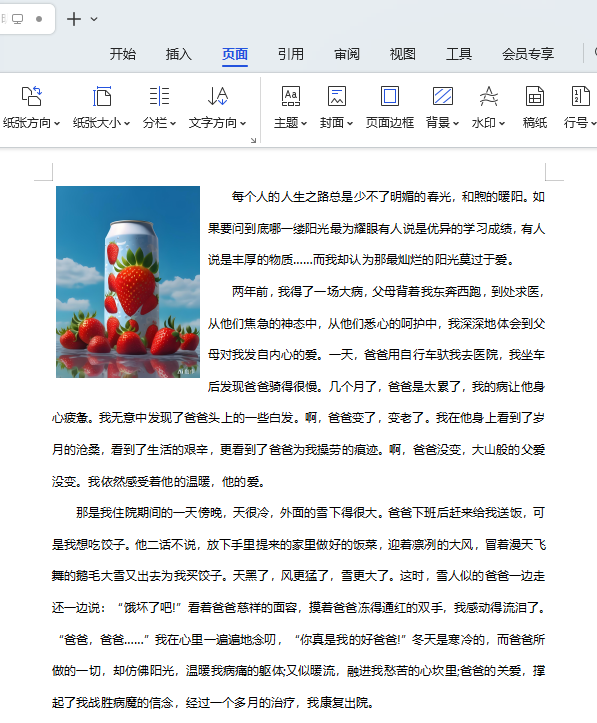This screenshot has height=723, width=597.
Task: Expand the 水印 dropdown arrow
Action: (x=502, y=123)
